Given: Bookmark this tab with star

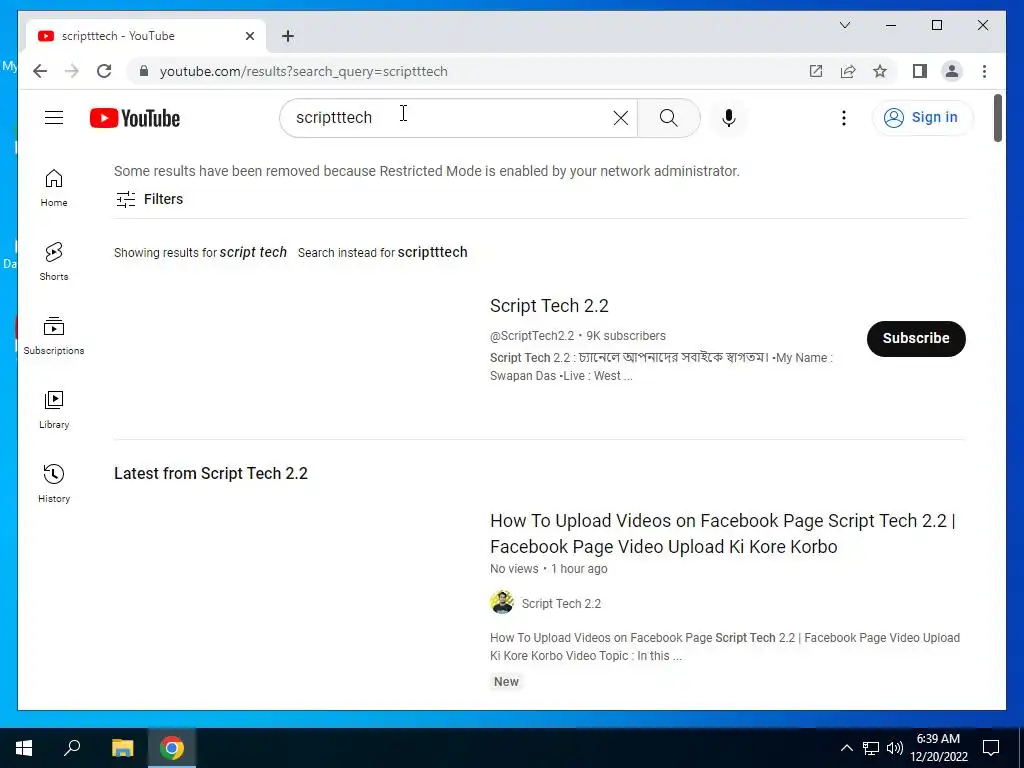Looking at the screenshot, I should pos(880,71).
